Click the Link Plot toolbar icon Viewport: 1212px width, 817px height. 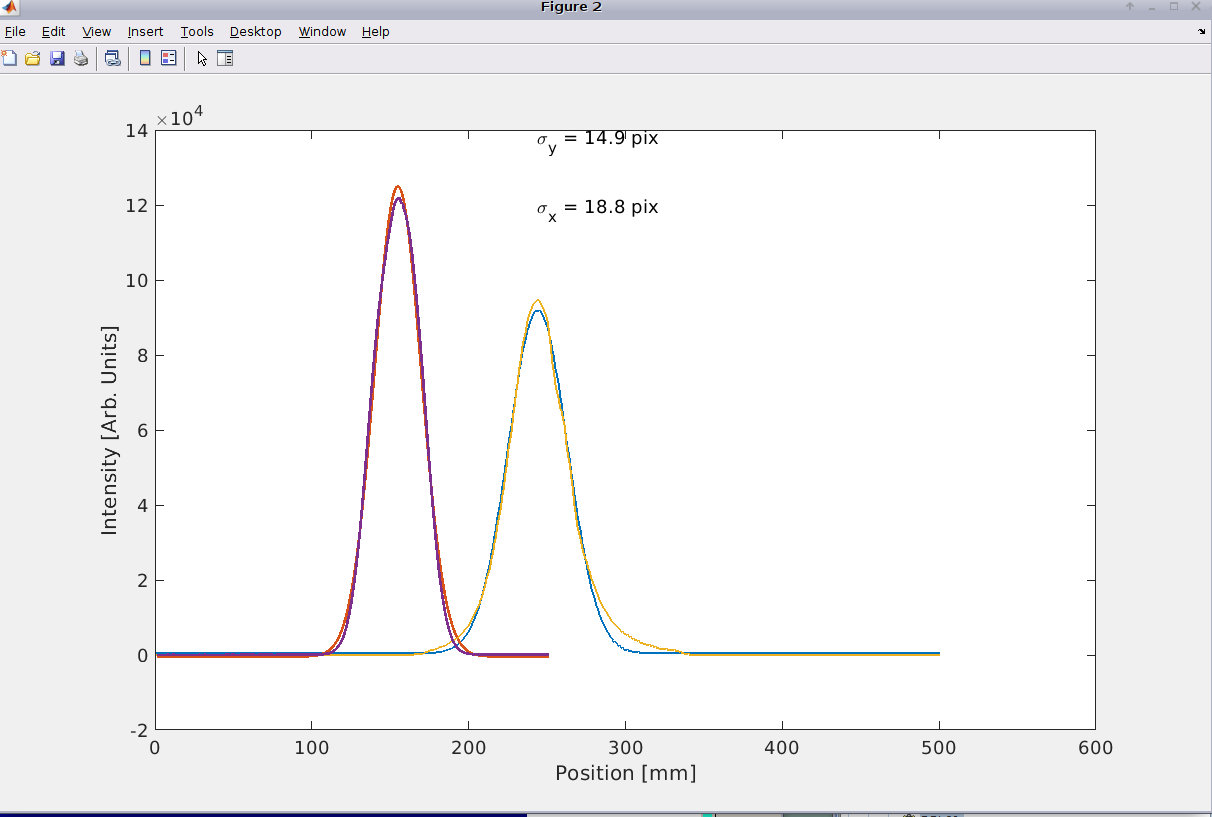coord(112,58)
